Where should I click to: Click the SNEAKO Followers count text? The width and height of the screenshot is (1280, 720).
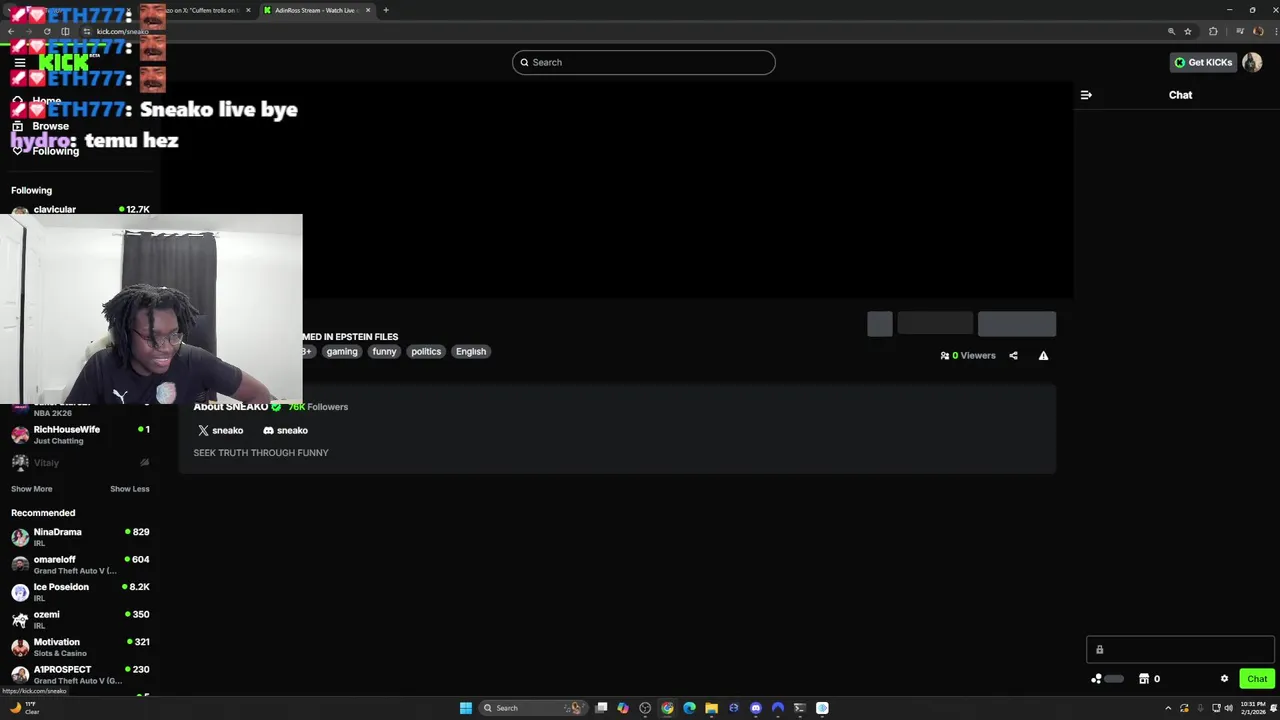click(x=318, y=407)
